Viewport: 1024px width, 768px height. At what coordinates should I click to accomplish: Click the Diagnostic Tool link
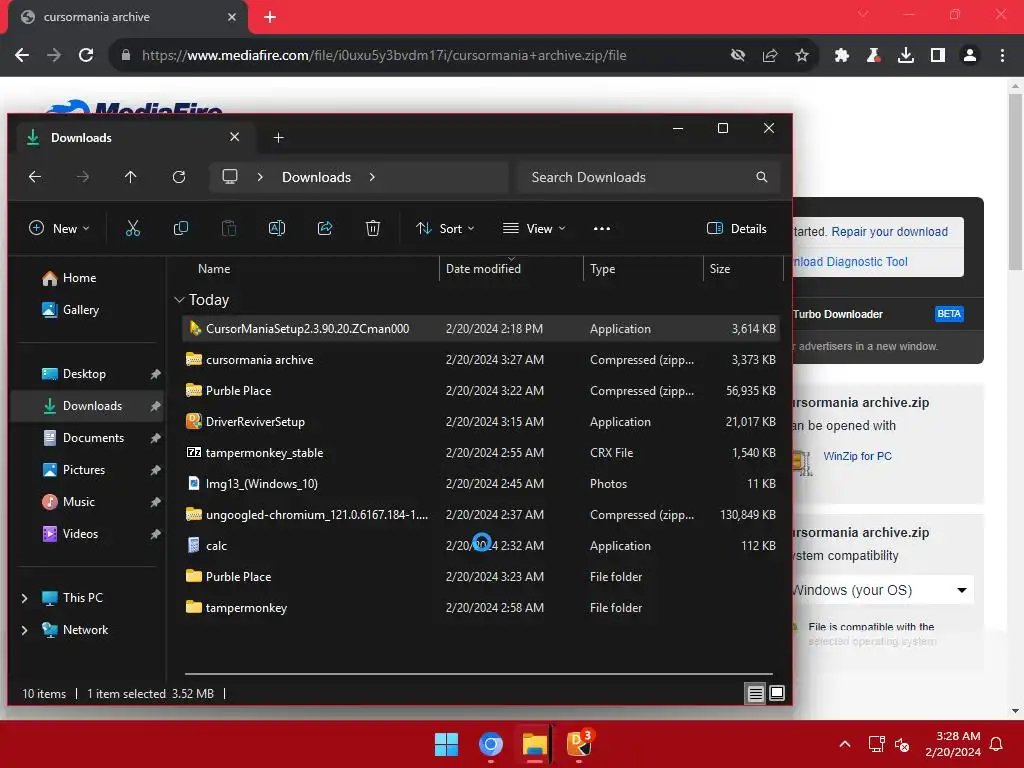[x=849, y=262]
